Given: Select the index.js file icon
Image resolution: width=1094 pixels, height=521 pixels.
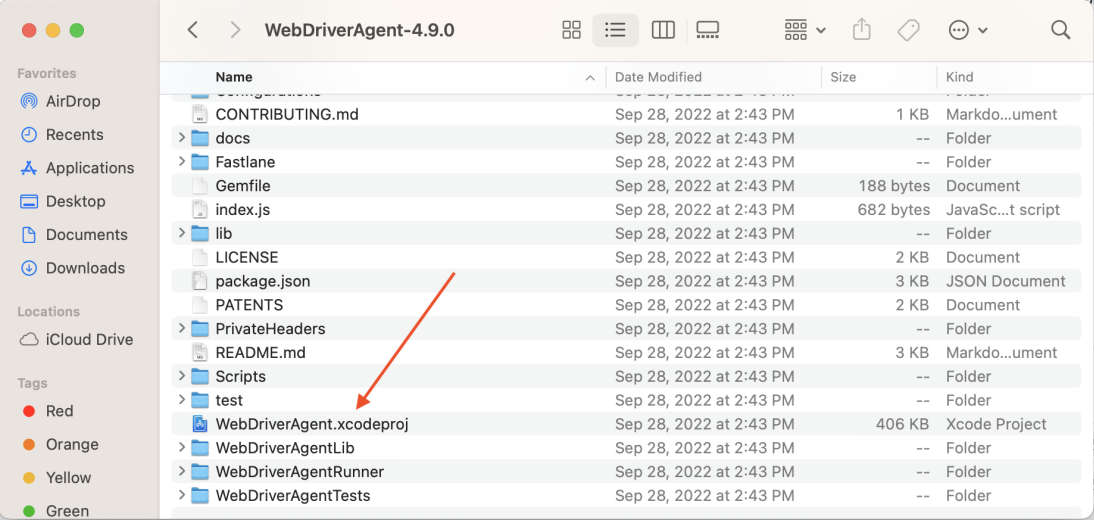Looking at the screenshot, I should click(200, 210).
